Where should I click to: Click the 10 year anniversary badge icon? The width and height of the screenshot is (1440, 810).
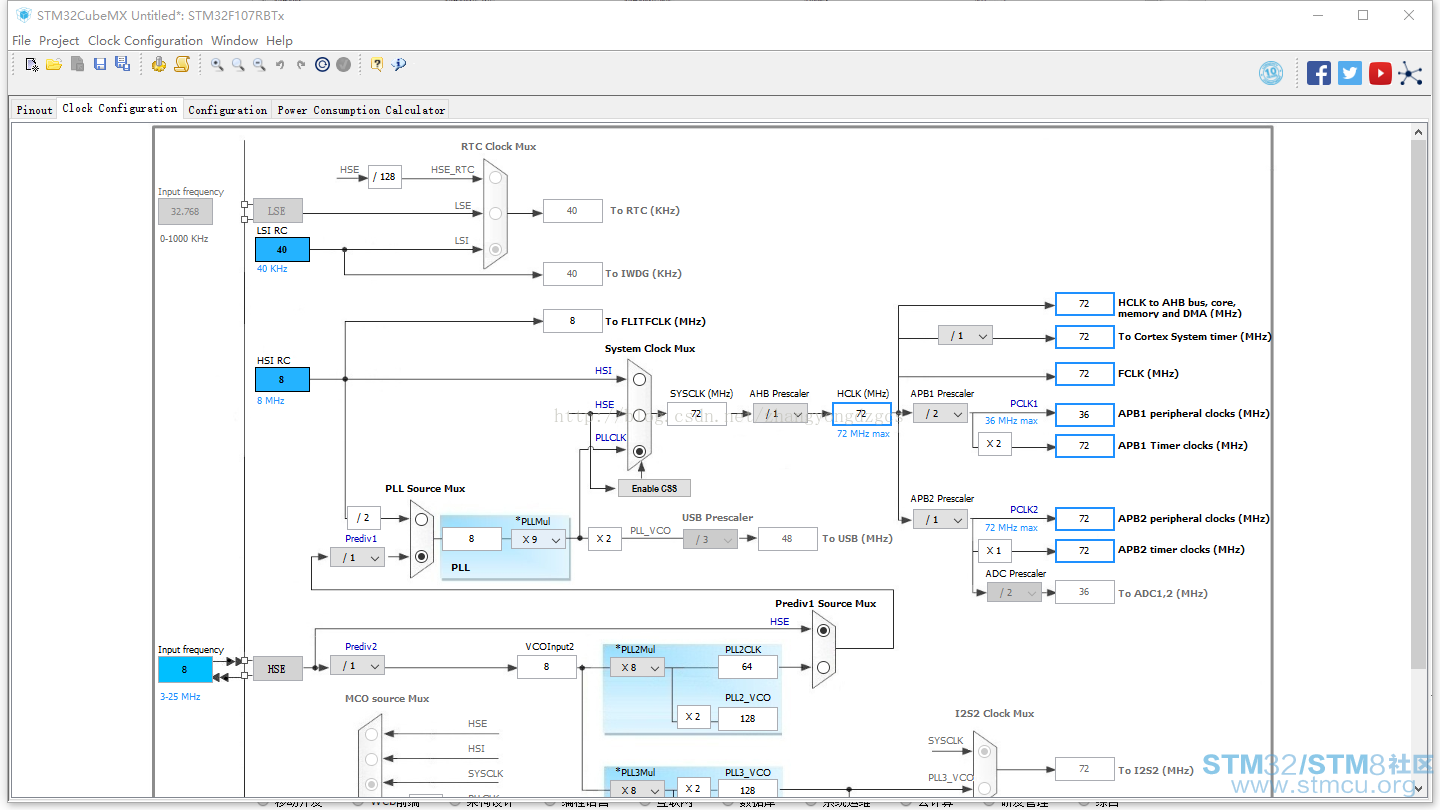click(1271, 73)
